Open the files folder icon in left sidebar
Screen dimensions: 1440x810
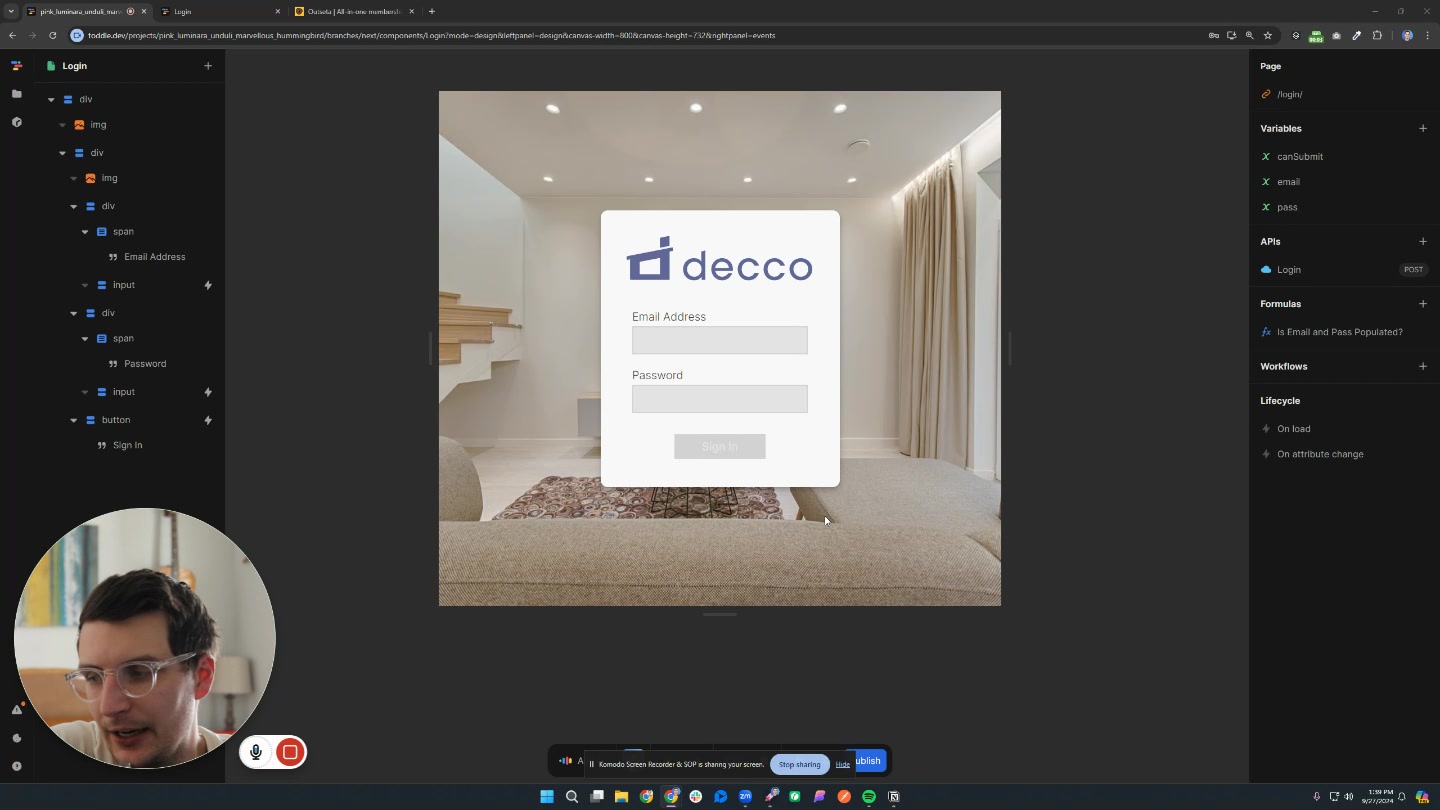click(16, 94)
